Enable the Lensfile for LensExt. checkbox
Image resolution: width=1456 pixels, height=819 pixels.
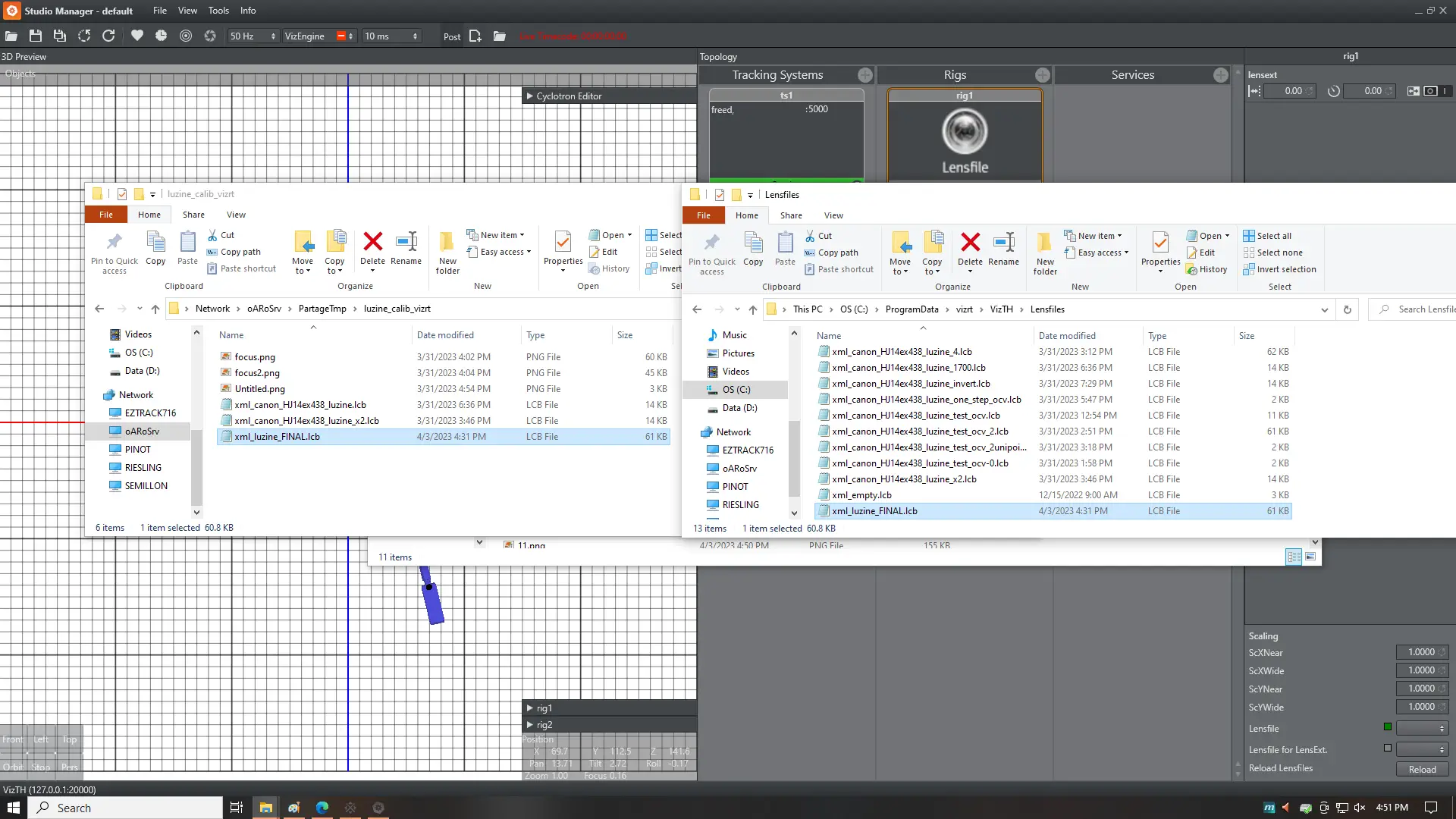[1388, 748]
